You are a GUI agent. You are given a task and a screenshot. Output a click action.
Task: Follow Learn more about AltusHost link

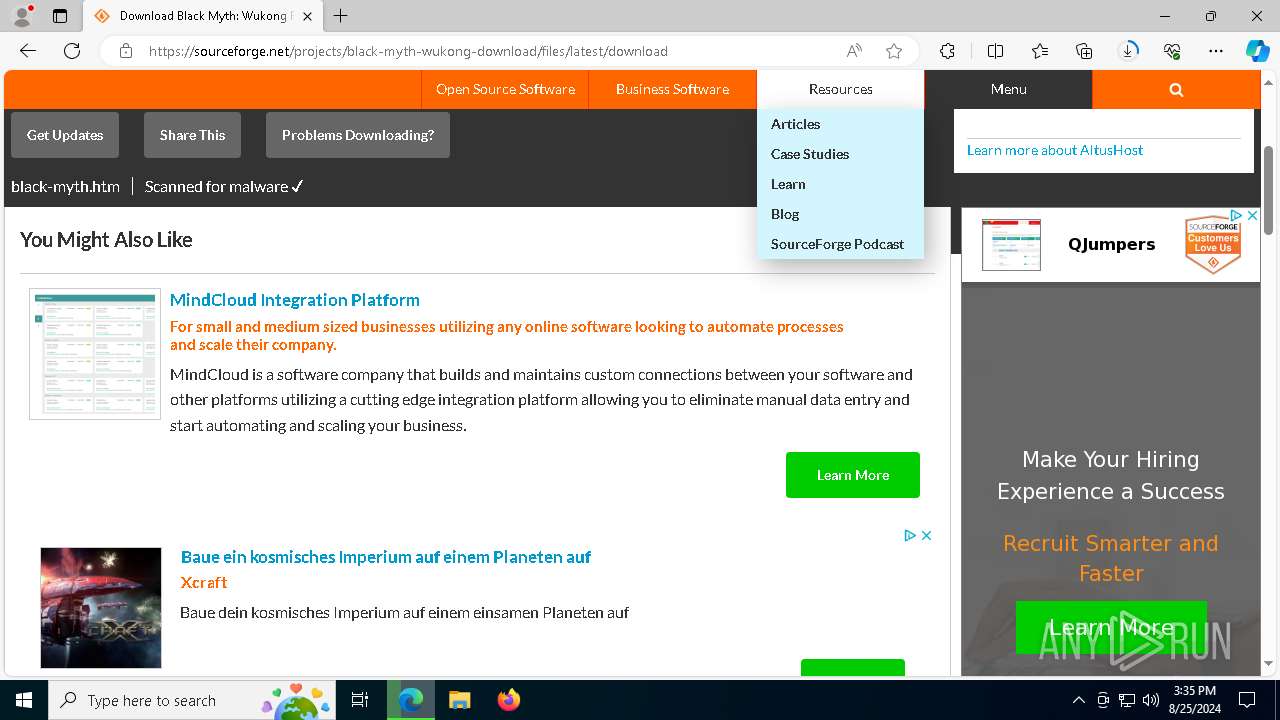click(x=1055, y=150)
